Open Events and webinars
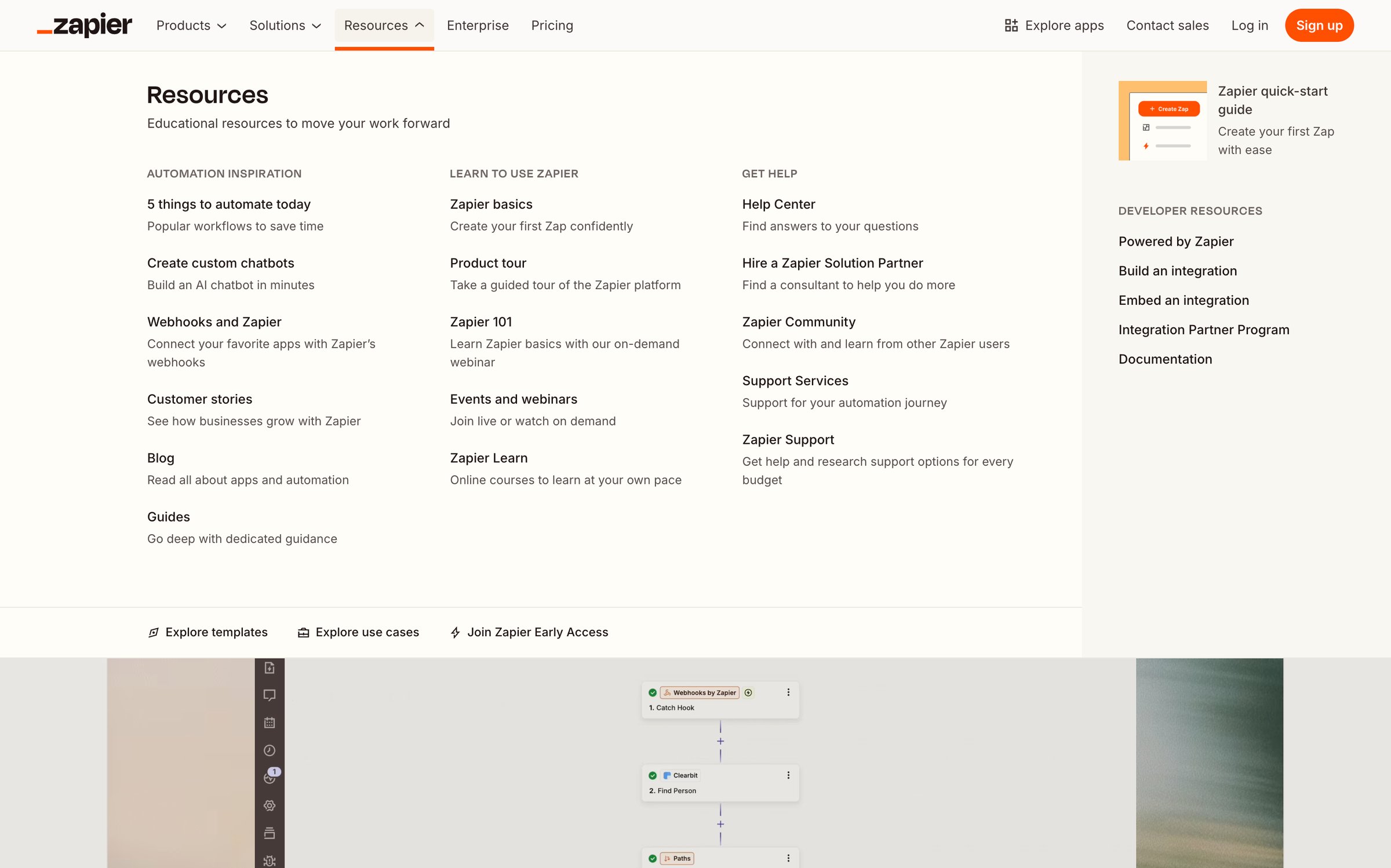 point(514,399)
